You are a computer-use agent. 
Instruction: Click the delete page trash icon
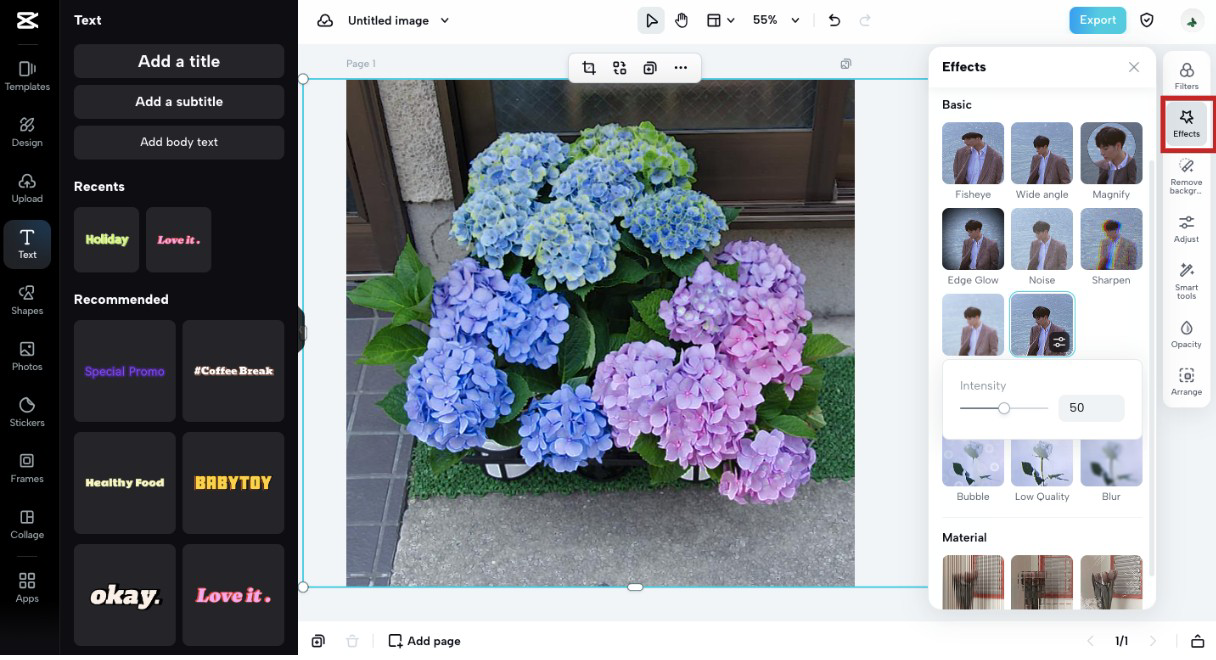352,641
